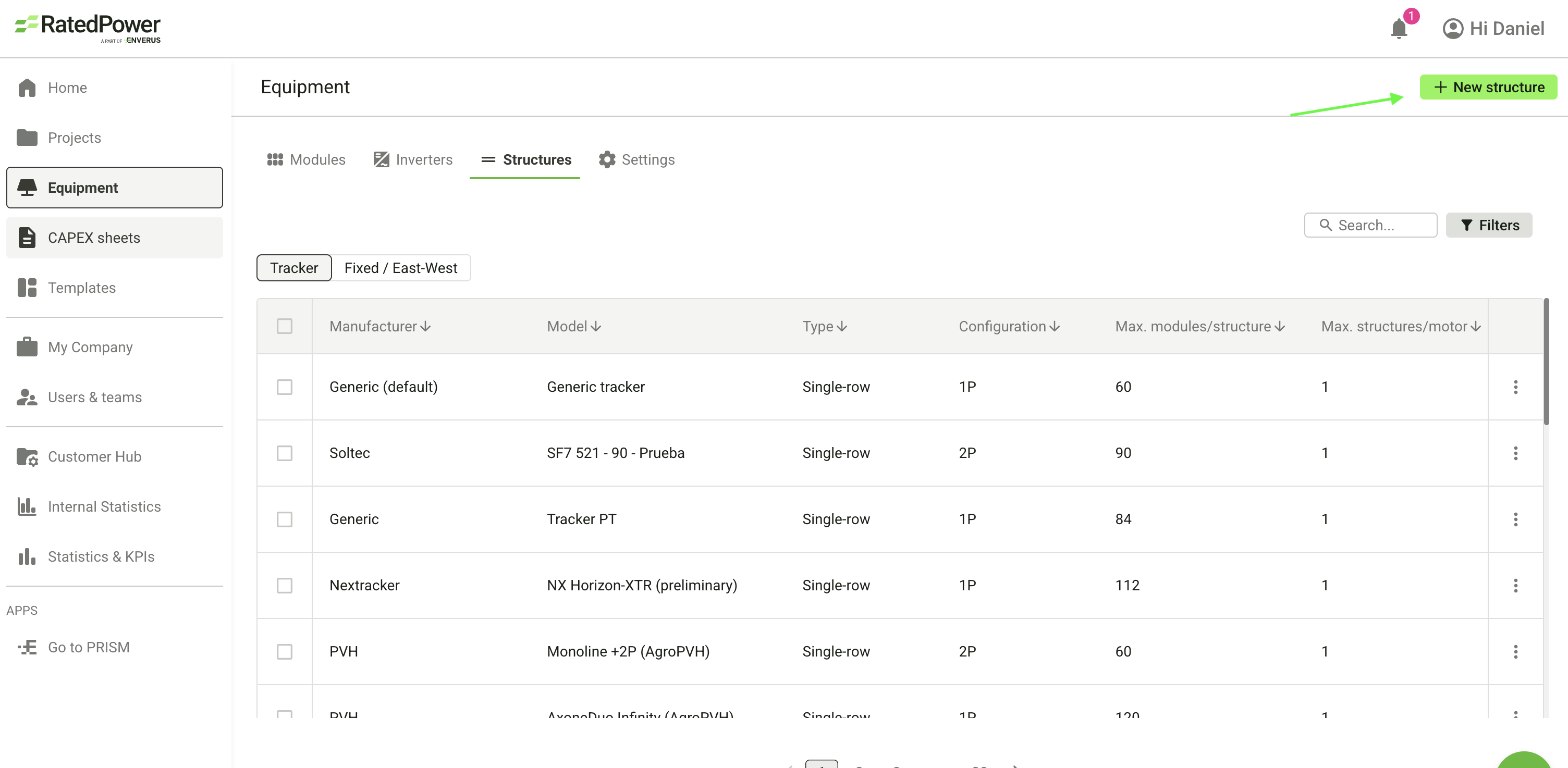Sort by Max. modules/structure column
The image size is (1568, 768).
click(1200, 326)
